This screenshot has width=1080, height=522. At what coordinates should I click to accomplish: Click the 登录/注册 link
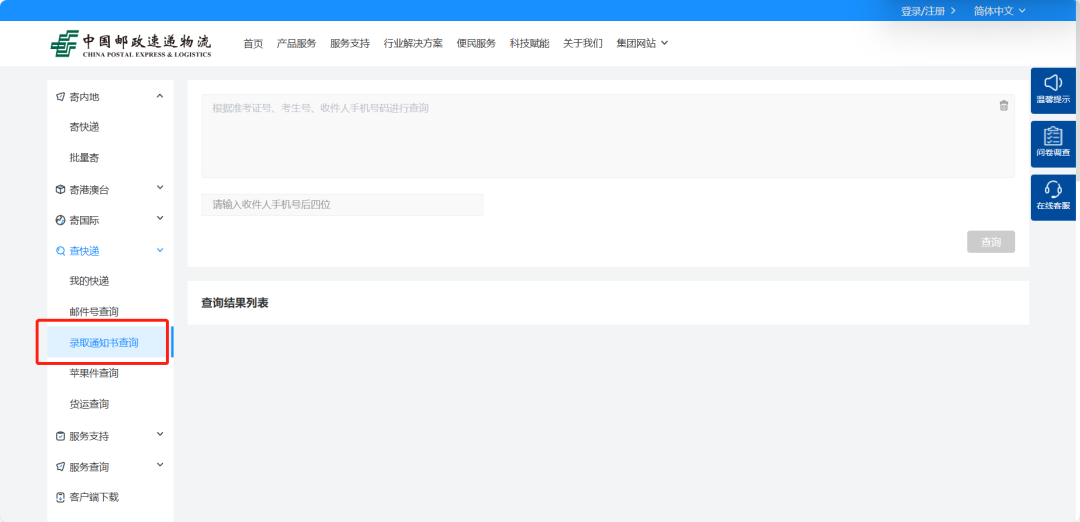tap(928, 11)
